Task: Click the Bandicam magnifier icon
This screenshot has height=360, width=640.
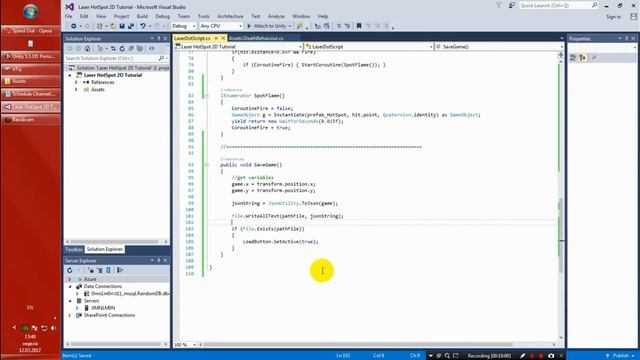Action: tap(447, 356)
